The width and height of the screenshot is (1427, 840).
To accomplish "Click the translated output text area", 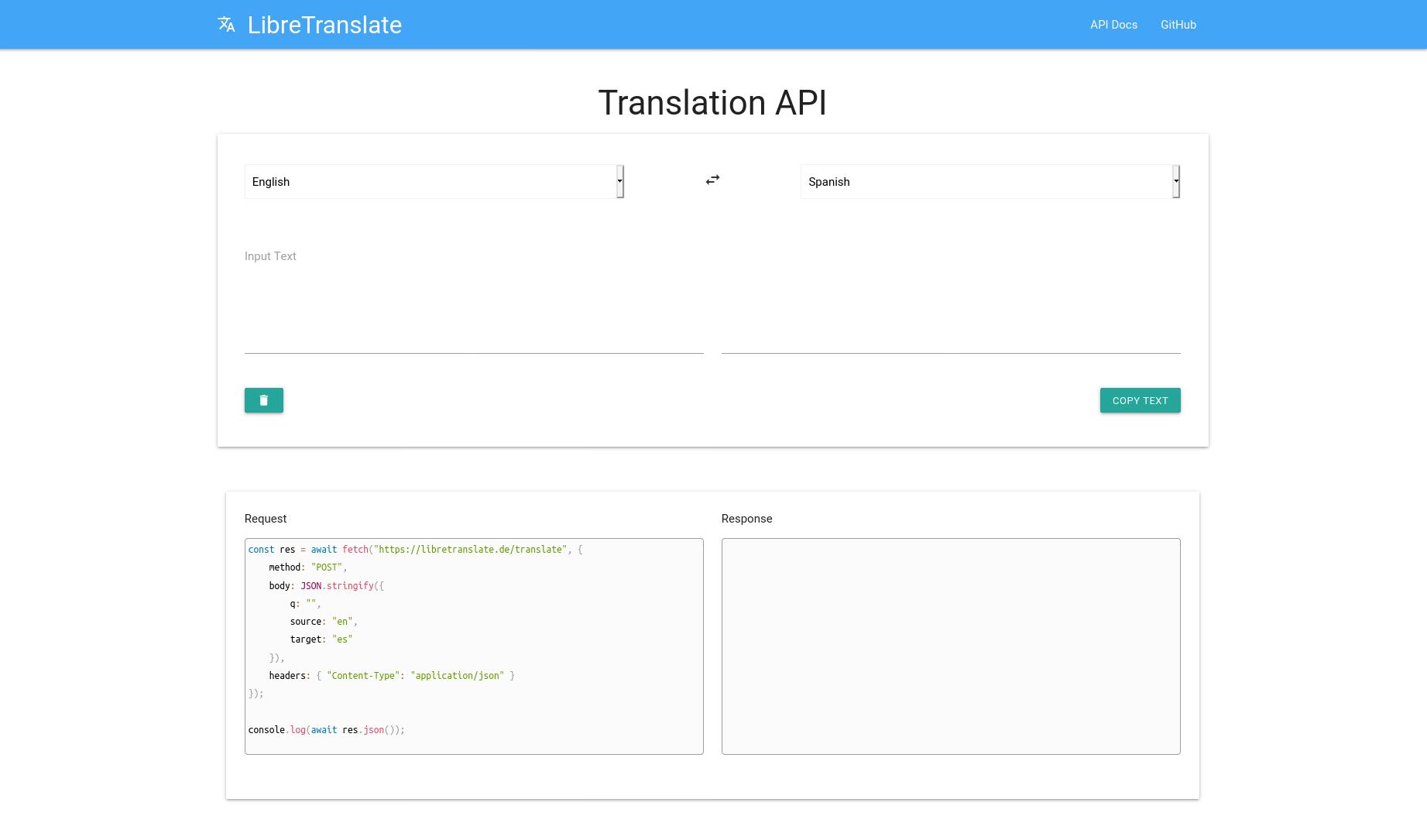I will 951,298.
